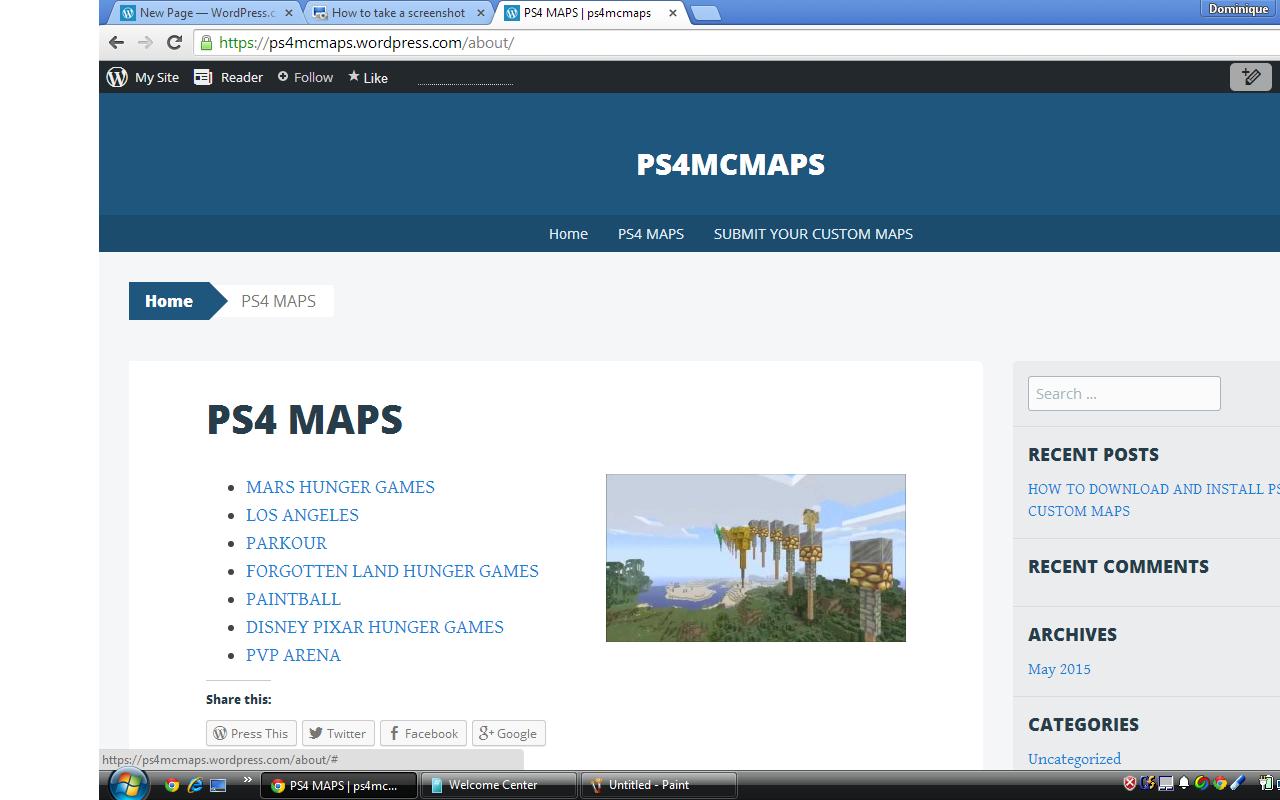
Task: Share on Facebook
Action: coord(423,733)
